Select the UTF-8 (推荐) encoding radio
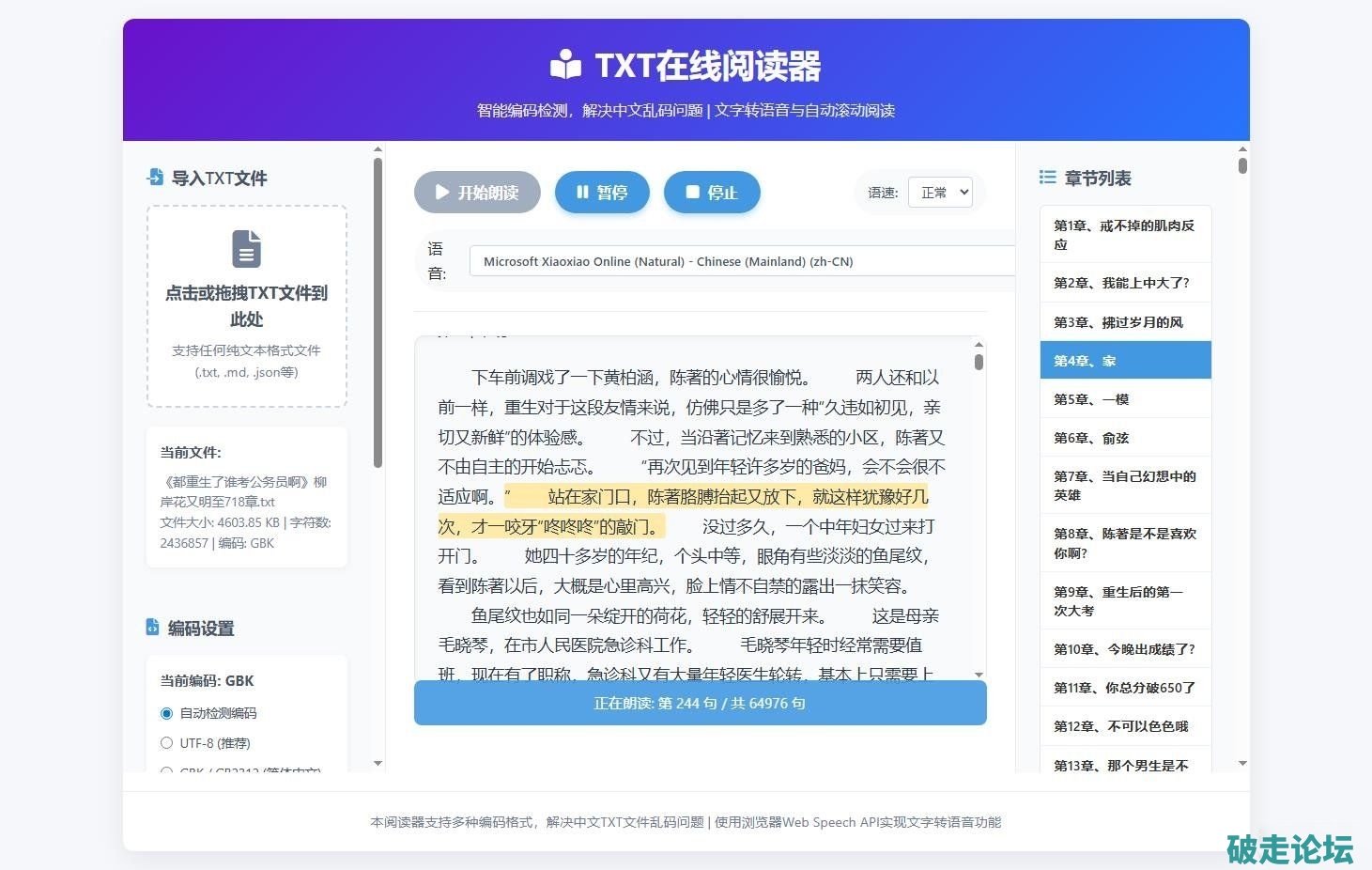The width and height of the screenshot is (1372, 870). (167, 743)
